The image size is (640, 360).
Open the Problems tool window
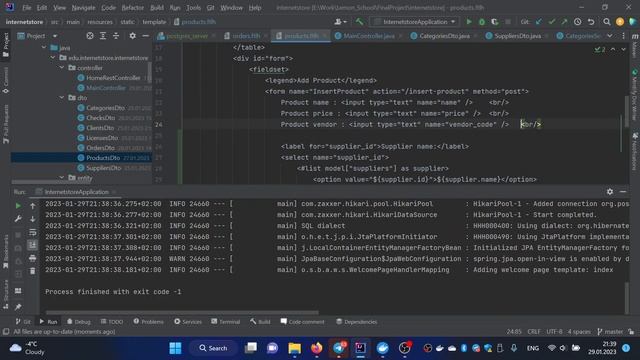pos(149,322)
